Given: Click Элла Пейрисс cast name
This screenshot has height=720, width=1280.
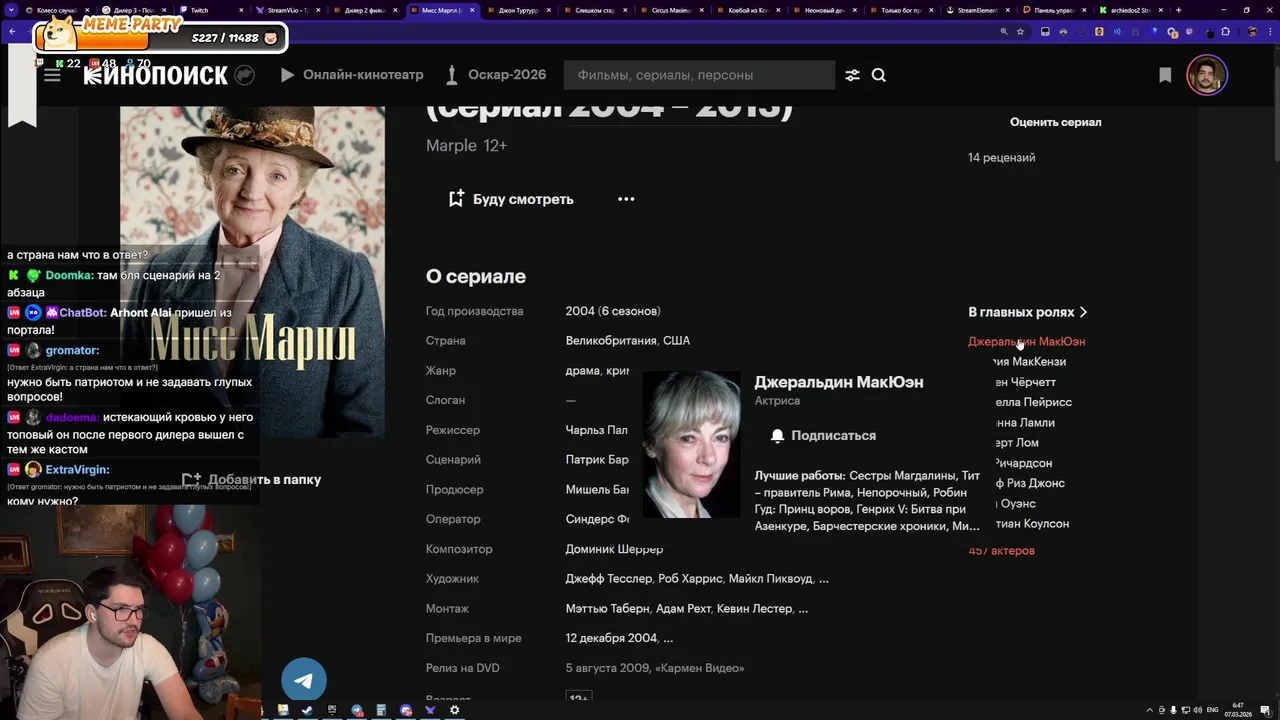Looking at the screenshot, I should click(1032, 402).
